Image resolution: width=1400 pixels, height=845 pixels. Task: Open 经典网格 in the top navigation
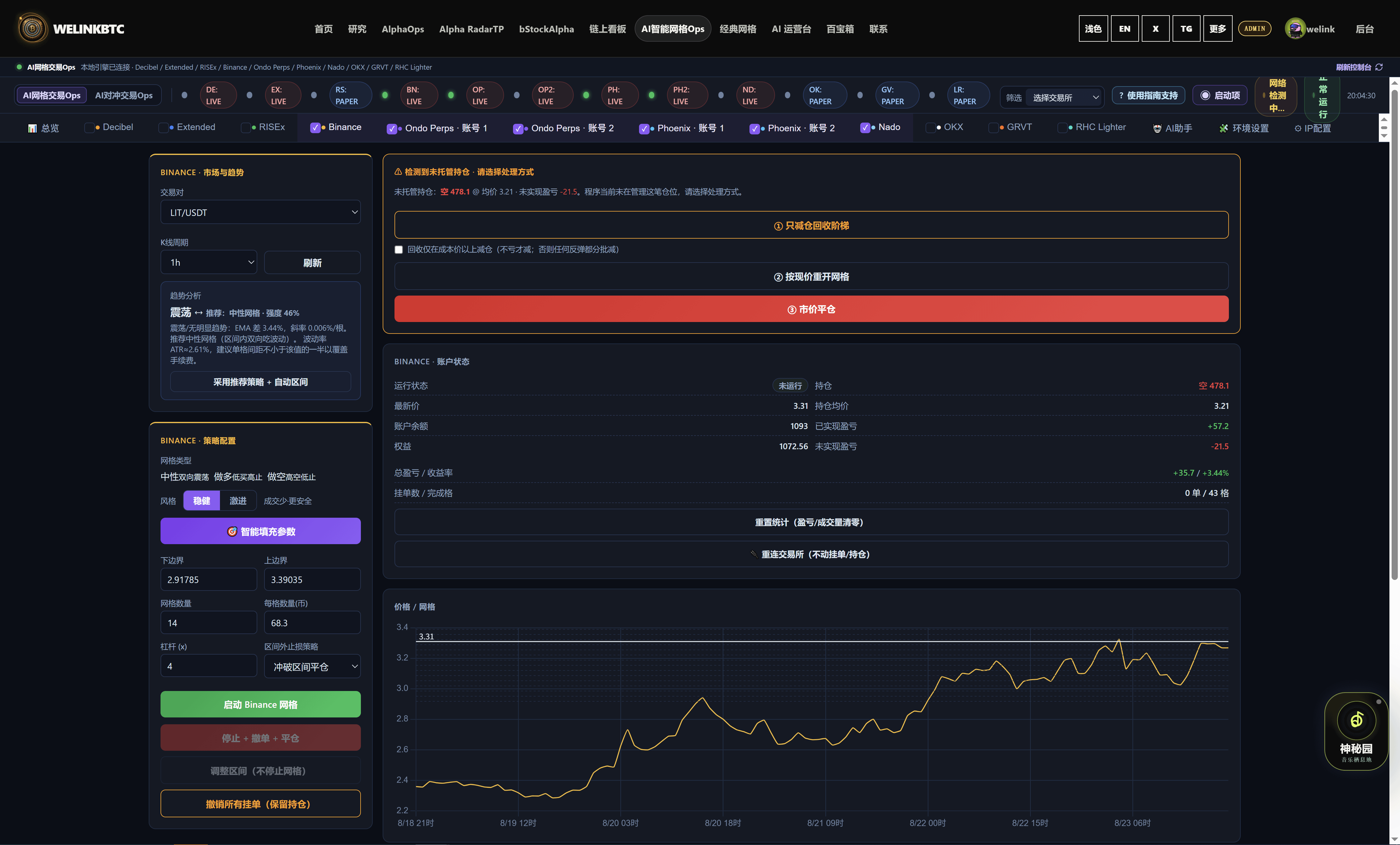point(738,29)
